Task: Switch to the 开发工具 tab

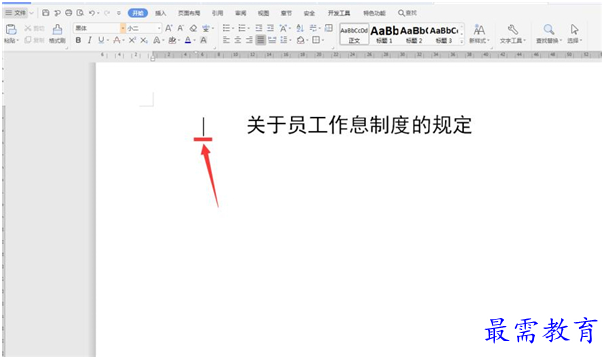Action: point(339,13)
